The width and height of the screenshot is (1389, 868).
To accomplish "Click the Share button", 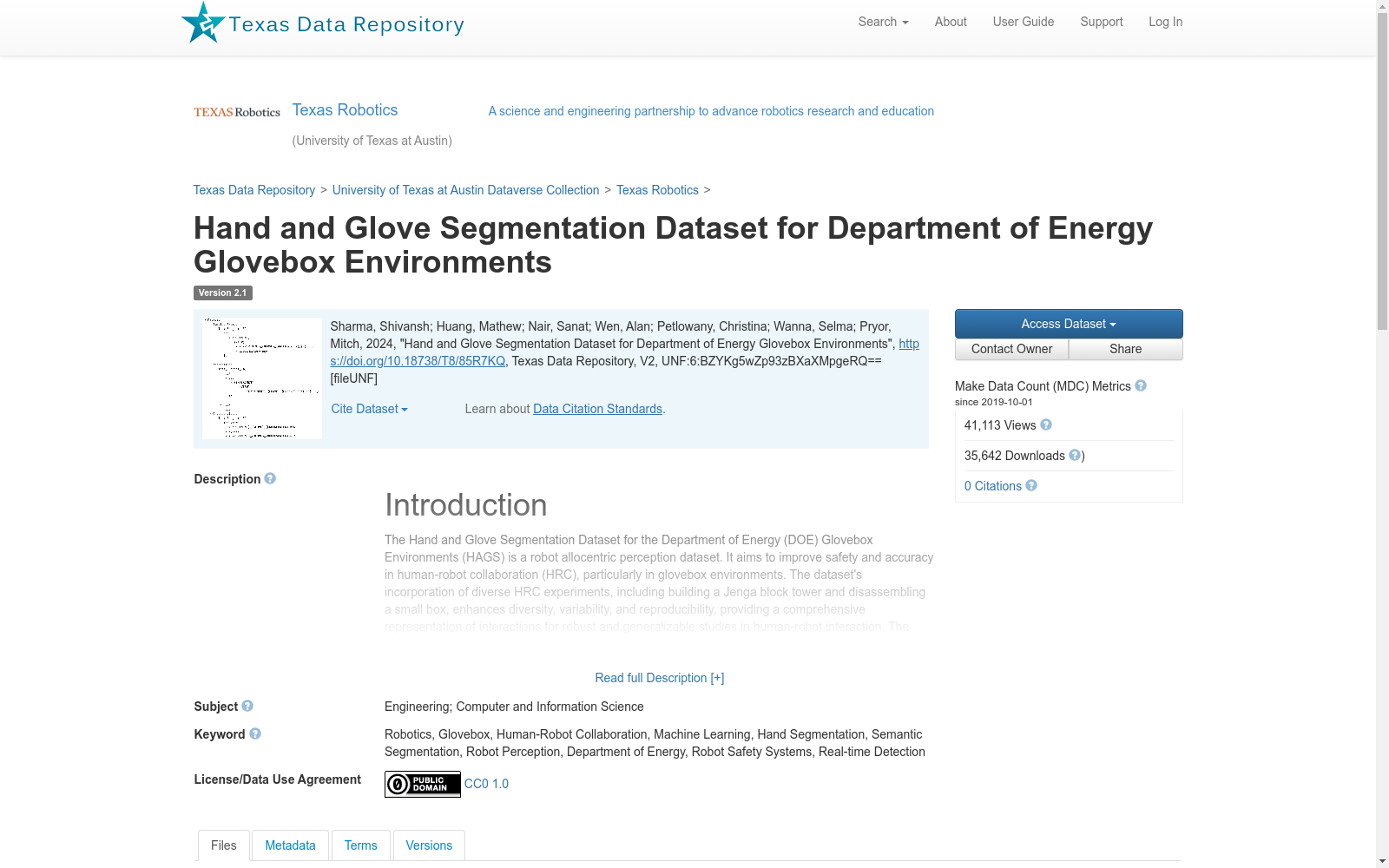I will [x=1126, y=349].
